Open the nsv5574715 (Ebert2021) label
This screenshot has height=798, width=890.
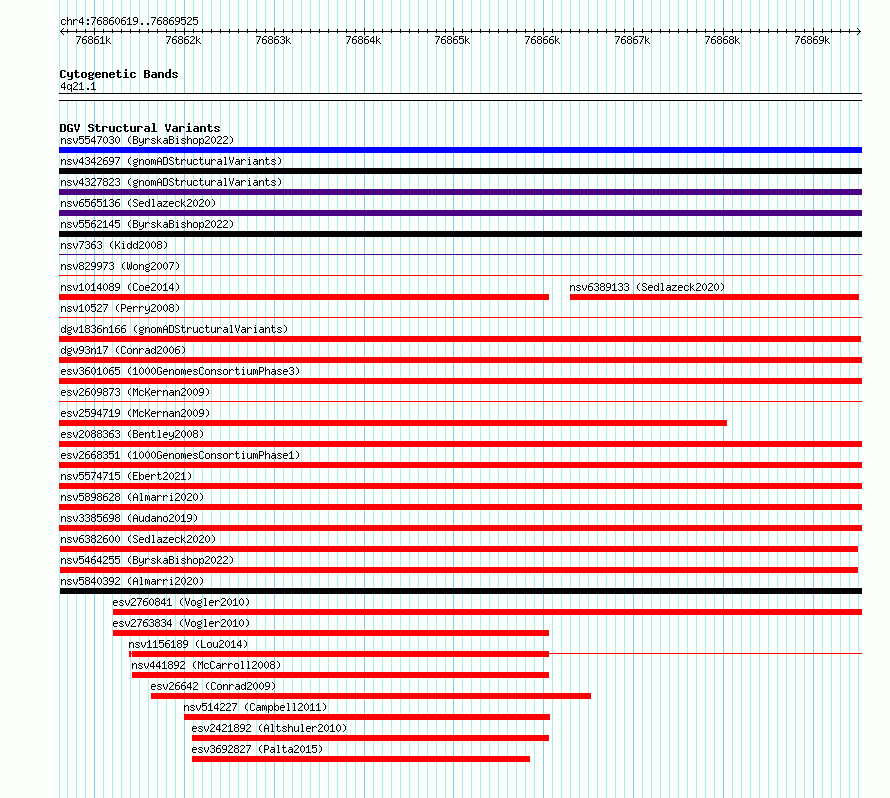coord(126,476)
